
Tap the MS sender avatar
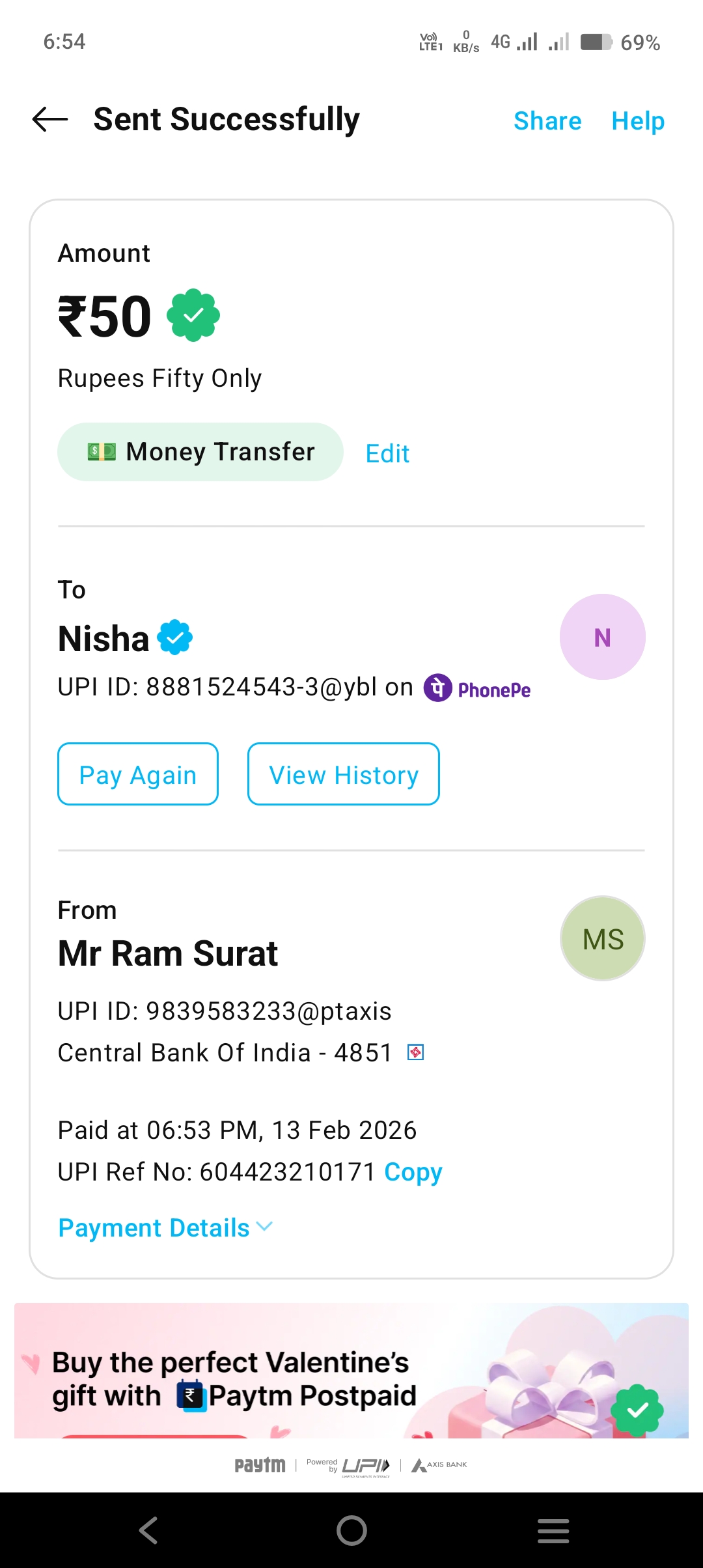[x=602, y=938]
